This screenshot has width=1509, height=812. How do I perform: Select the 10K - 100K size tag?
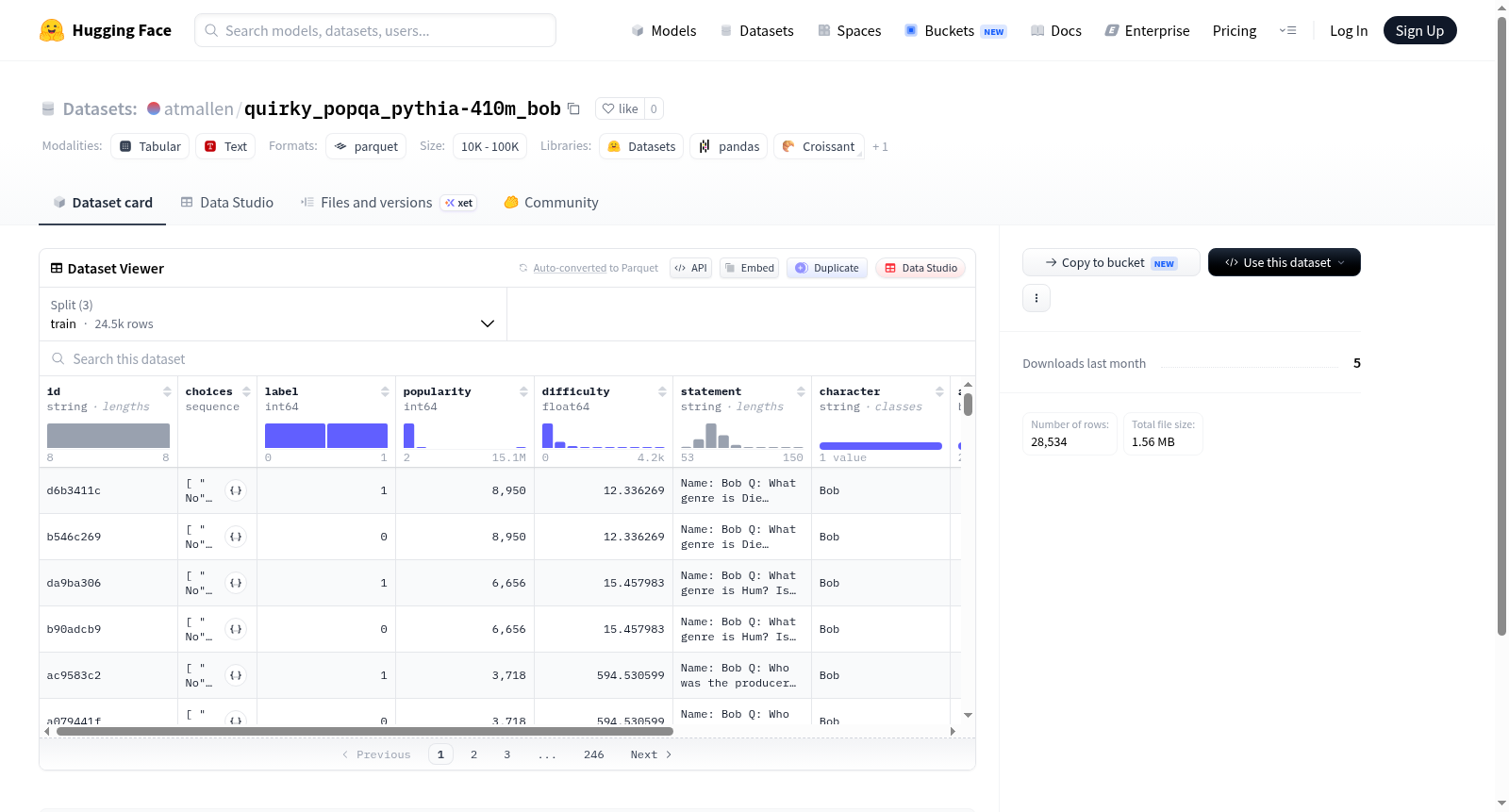click(489, 146)
